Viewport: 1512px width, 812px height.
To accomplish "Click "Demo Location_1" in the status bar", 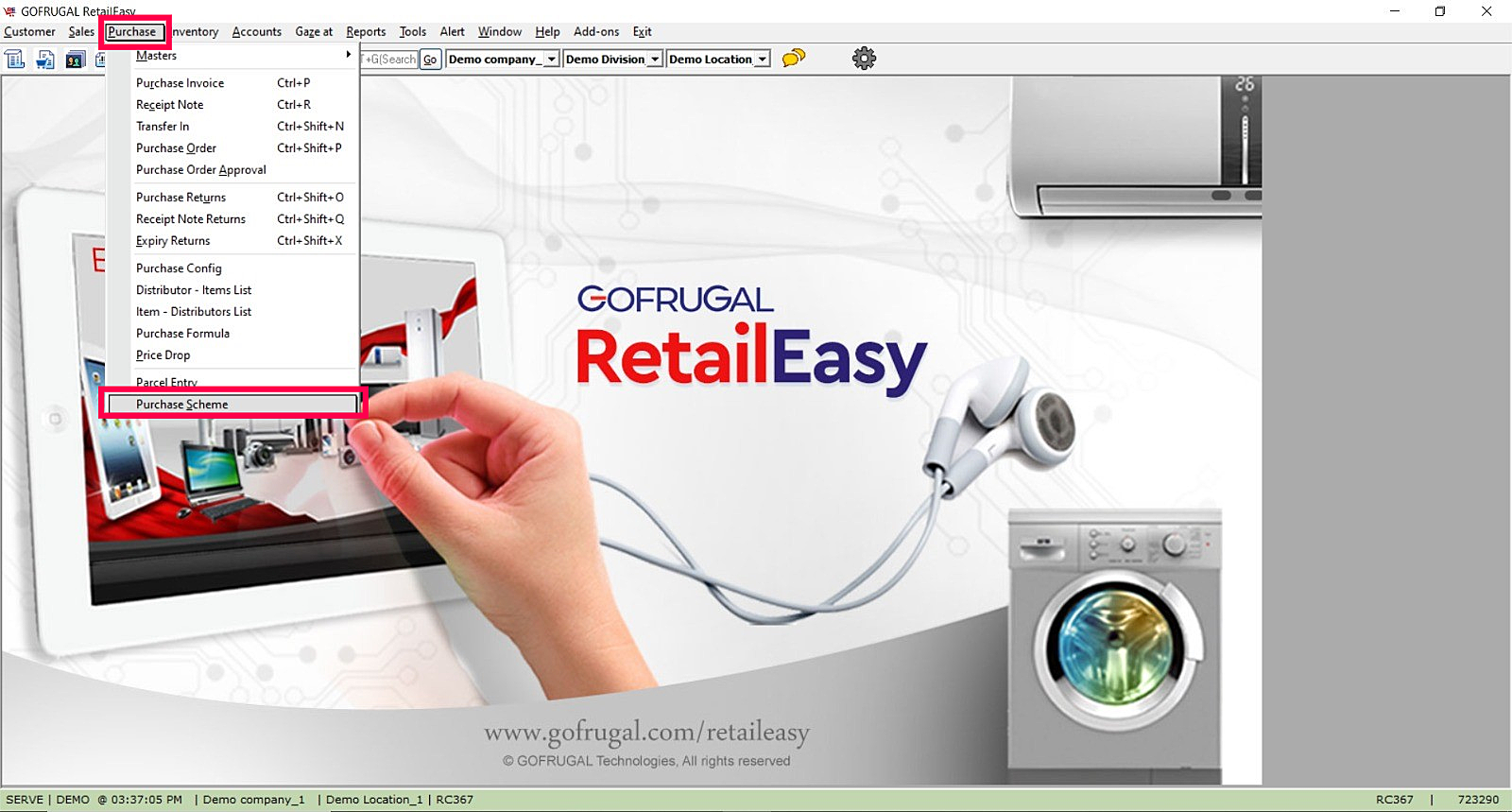I will tap(374, 800).
